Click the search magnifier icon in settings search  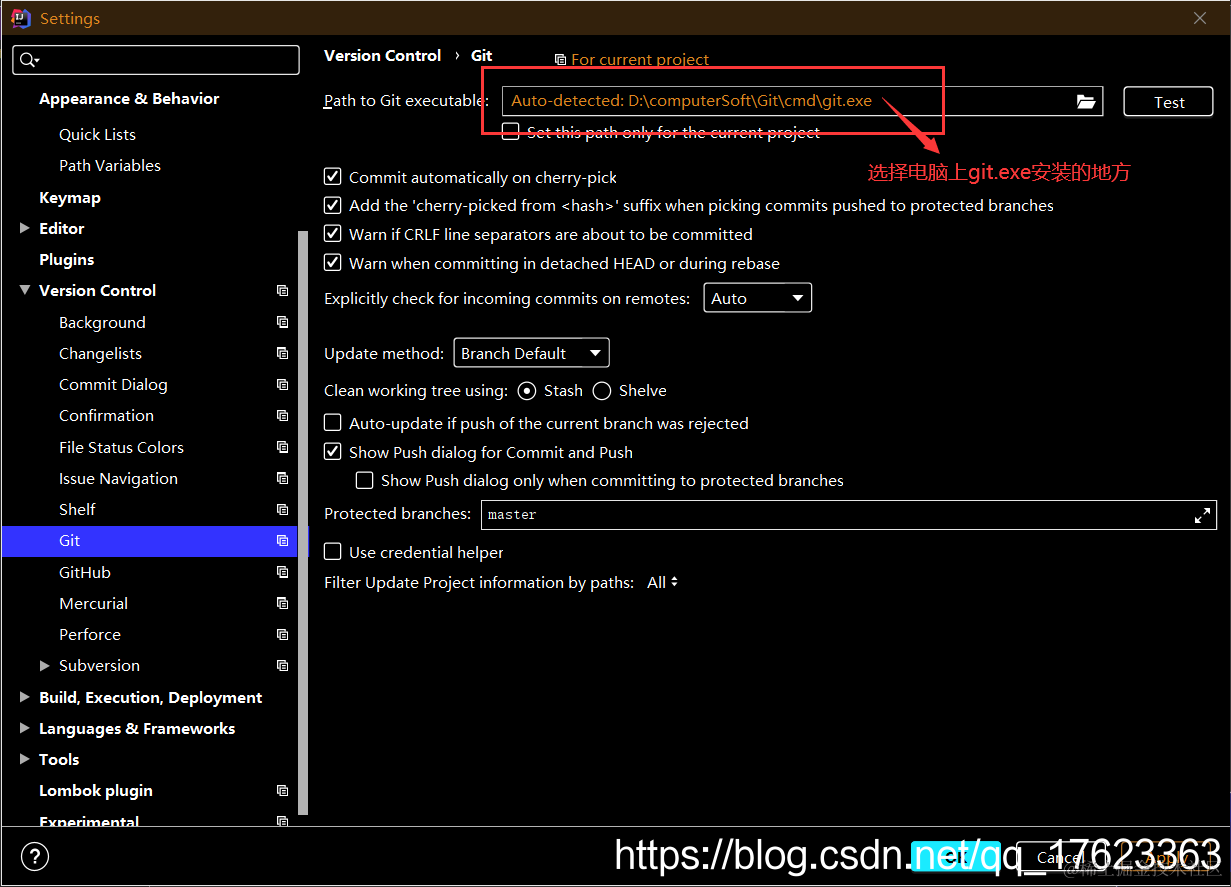[x=27, y=60]
